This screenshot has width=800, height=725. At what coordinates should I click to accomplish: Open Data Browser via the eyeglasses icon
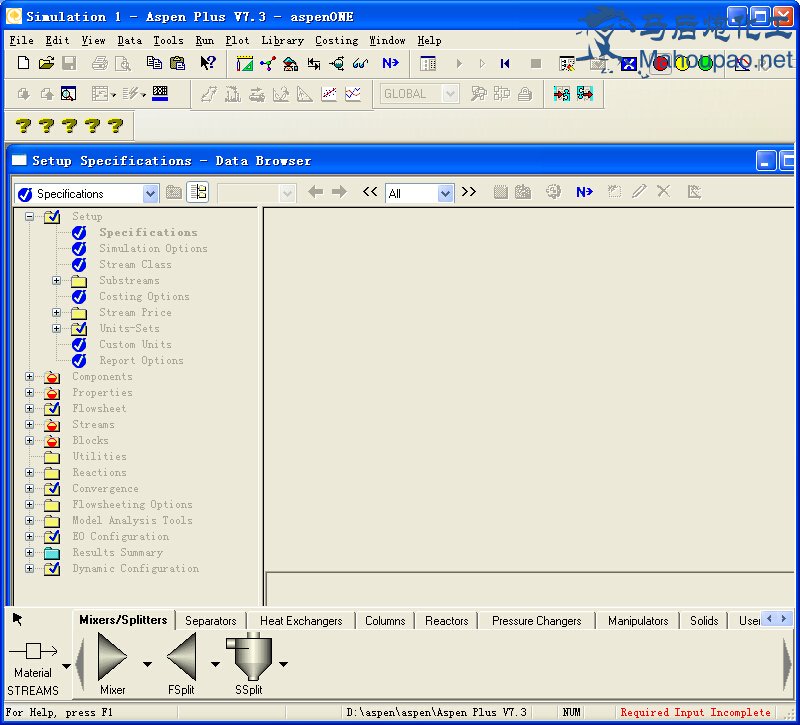tap(361, 64)
